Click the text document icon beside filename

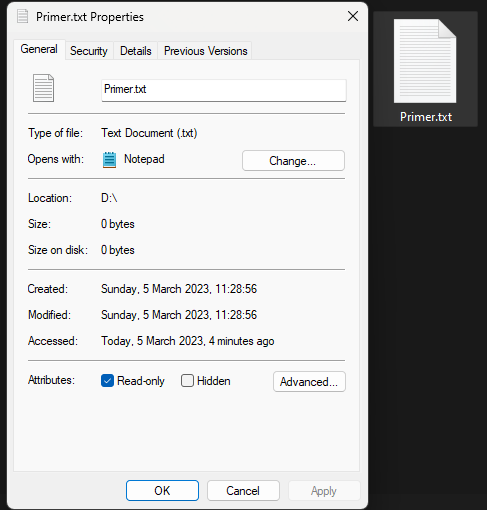point(43,88)
